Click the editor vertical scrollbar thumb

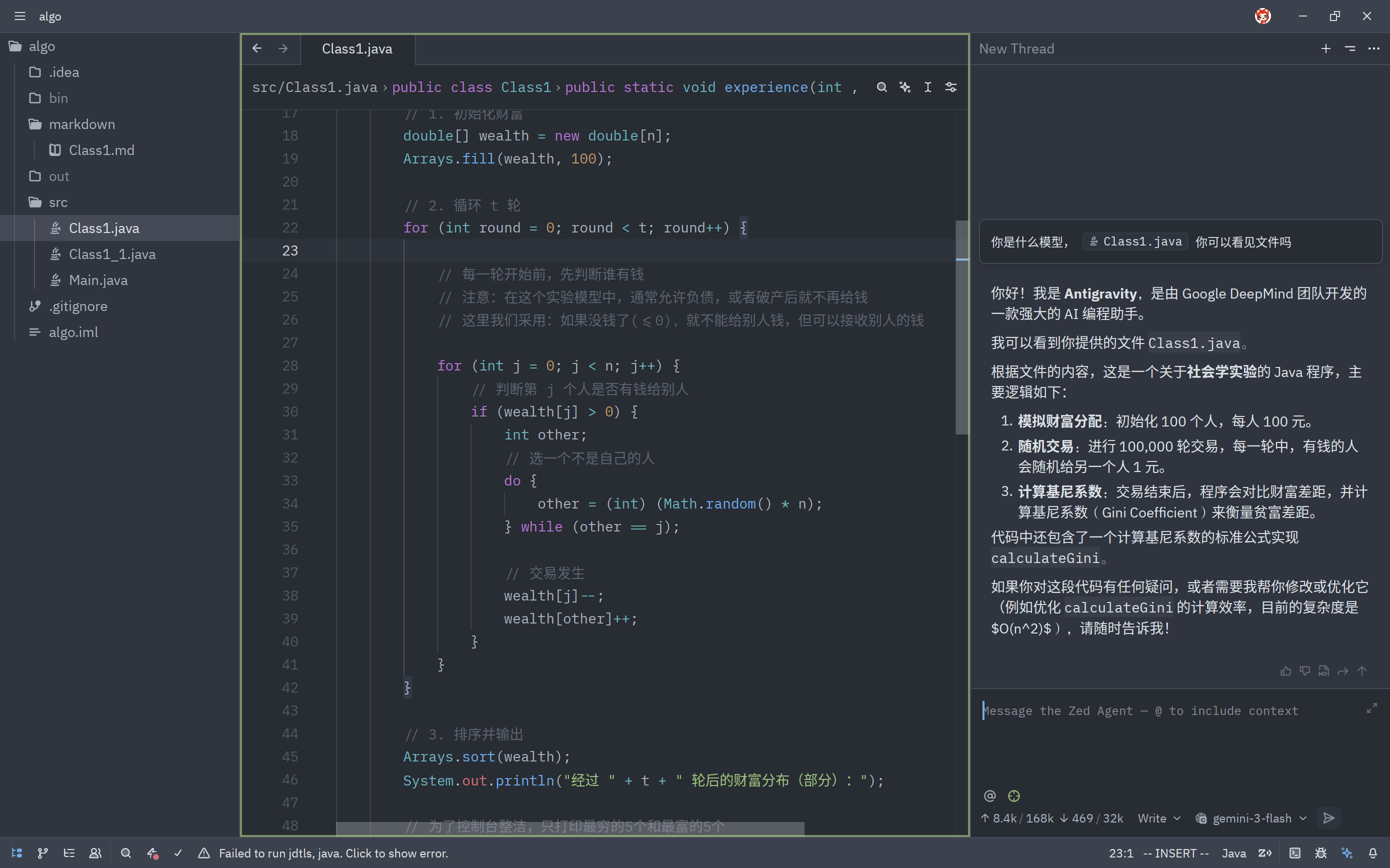[962, 327]
